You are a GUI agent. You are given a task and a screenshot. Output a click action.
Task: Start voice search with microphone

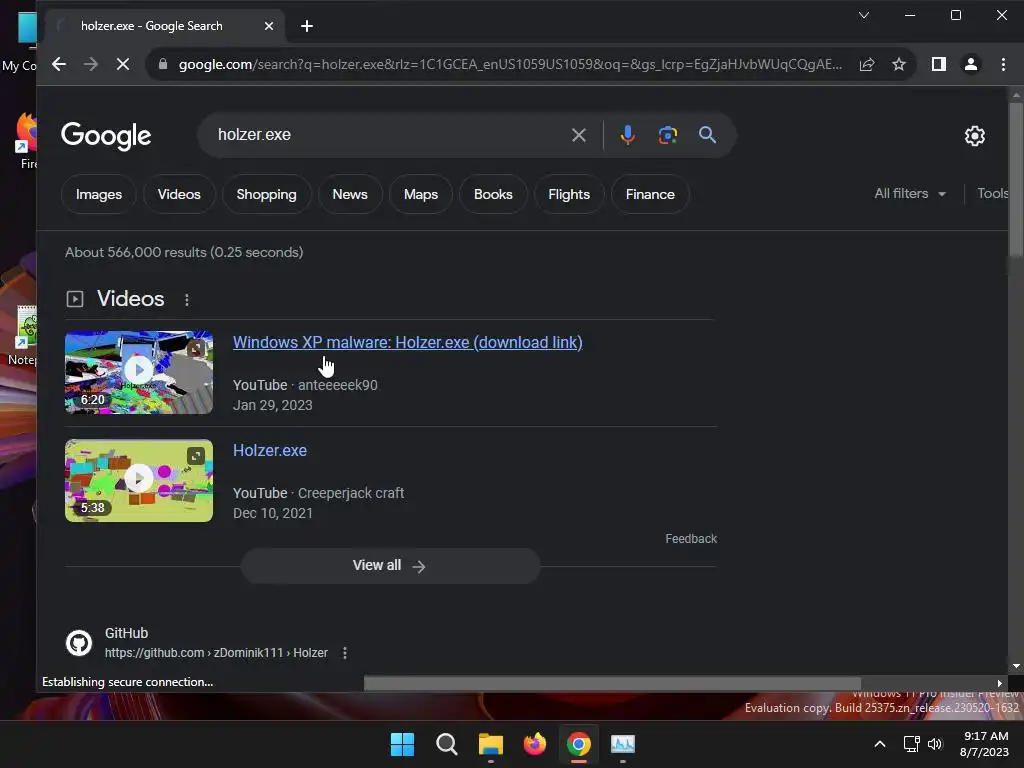click(x=628, y=135)
